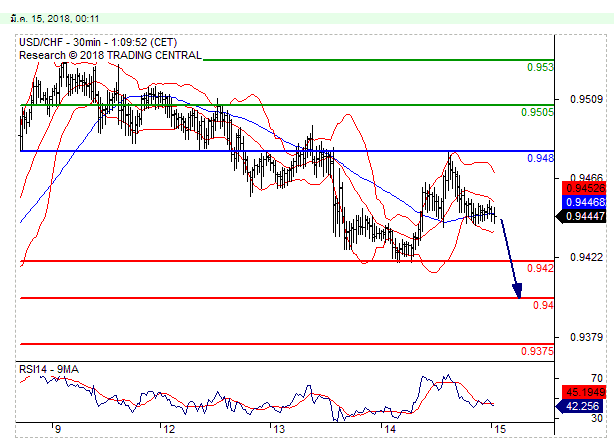614x444 pixels.
Task: Click the red 0.94526 price tag
Action: click(584, 188)
